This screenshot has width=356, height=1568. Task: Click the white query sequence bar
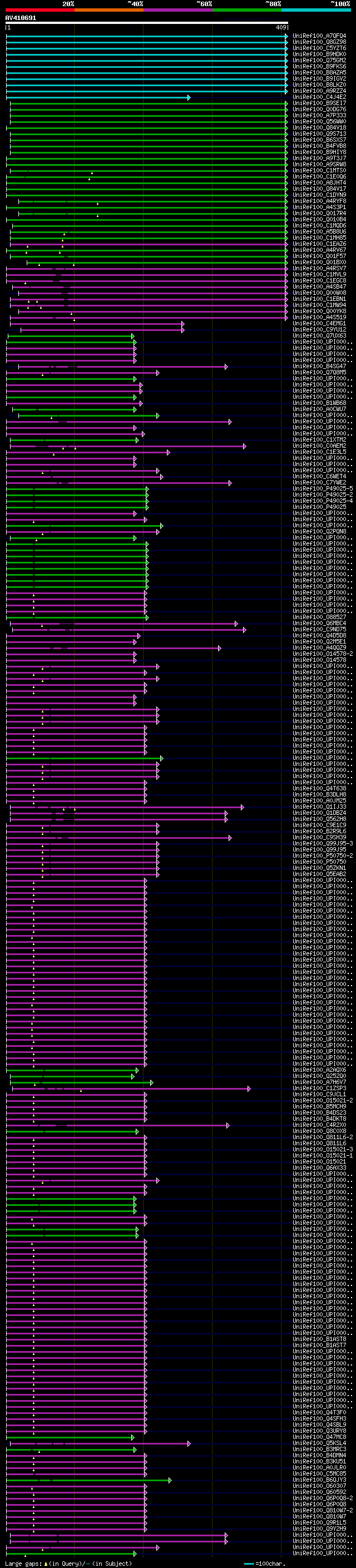click(147, 23)
